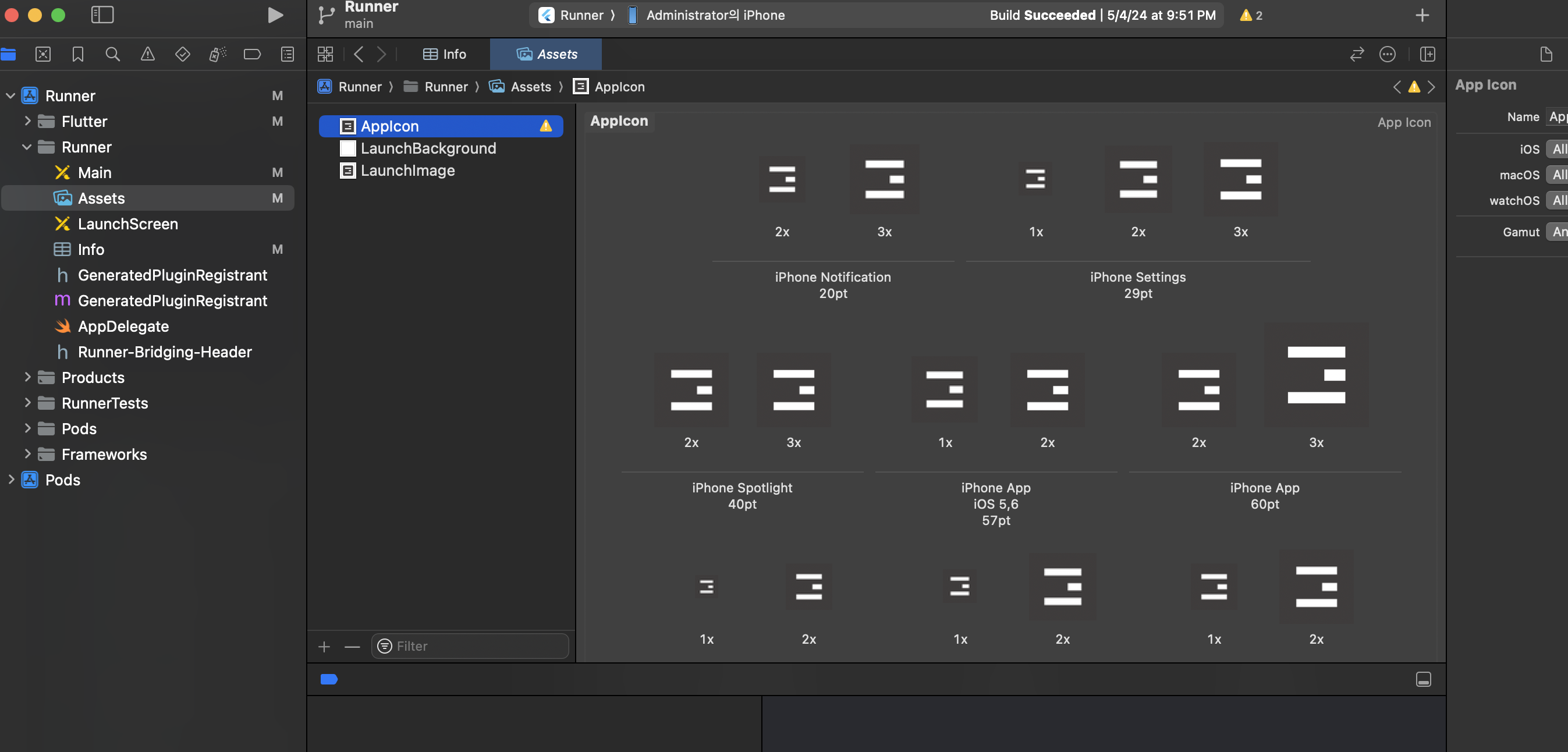Toggle the left navigator sidebar
1568x752 pixels.
102,15
